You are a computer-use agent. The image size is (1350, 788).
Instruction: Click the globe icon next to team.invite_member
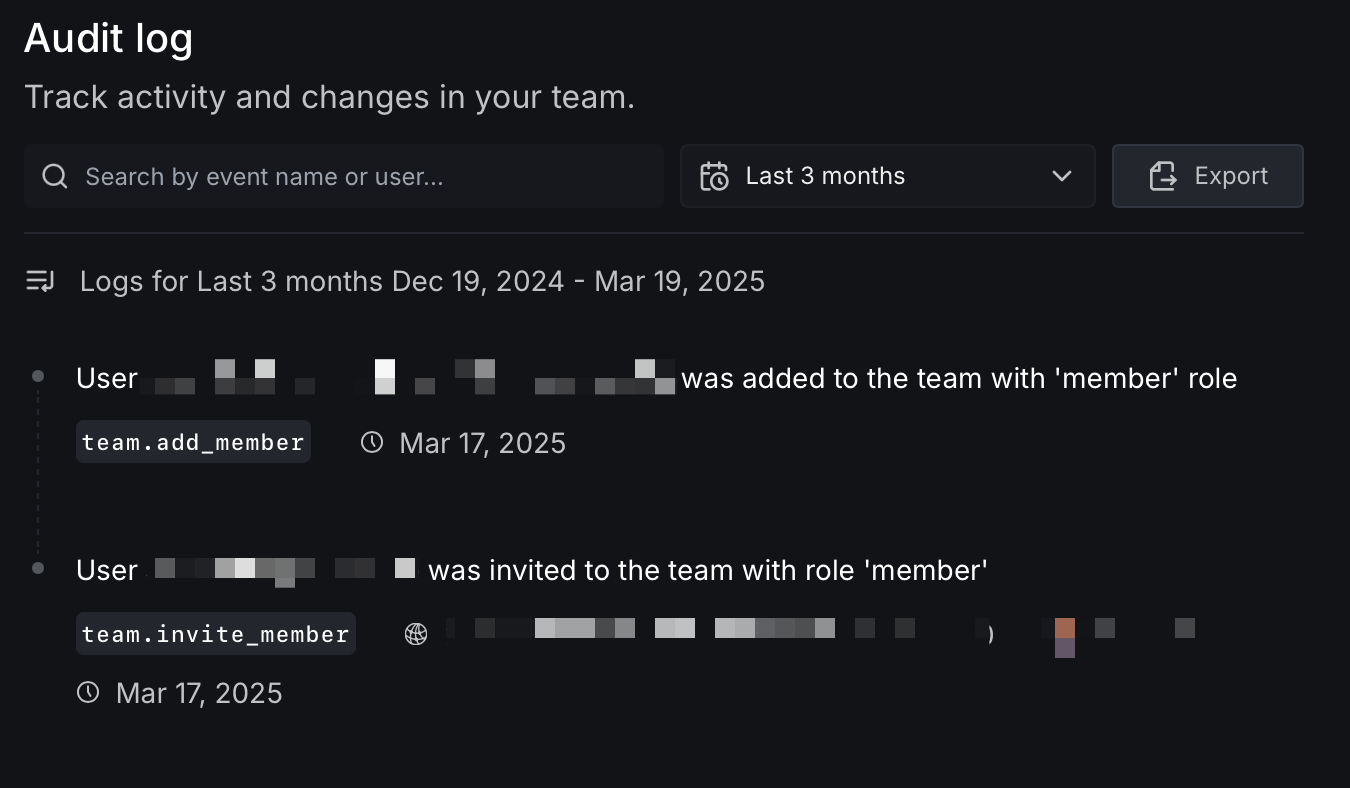coord(416,634)
